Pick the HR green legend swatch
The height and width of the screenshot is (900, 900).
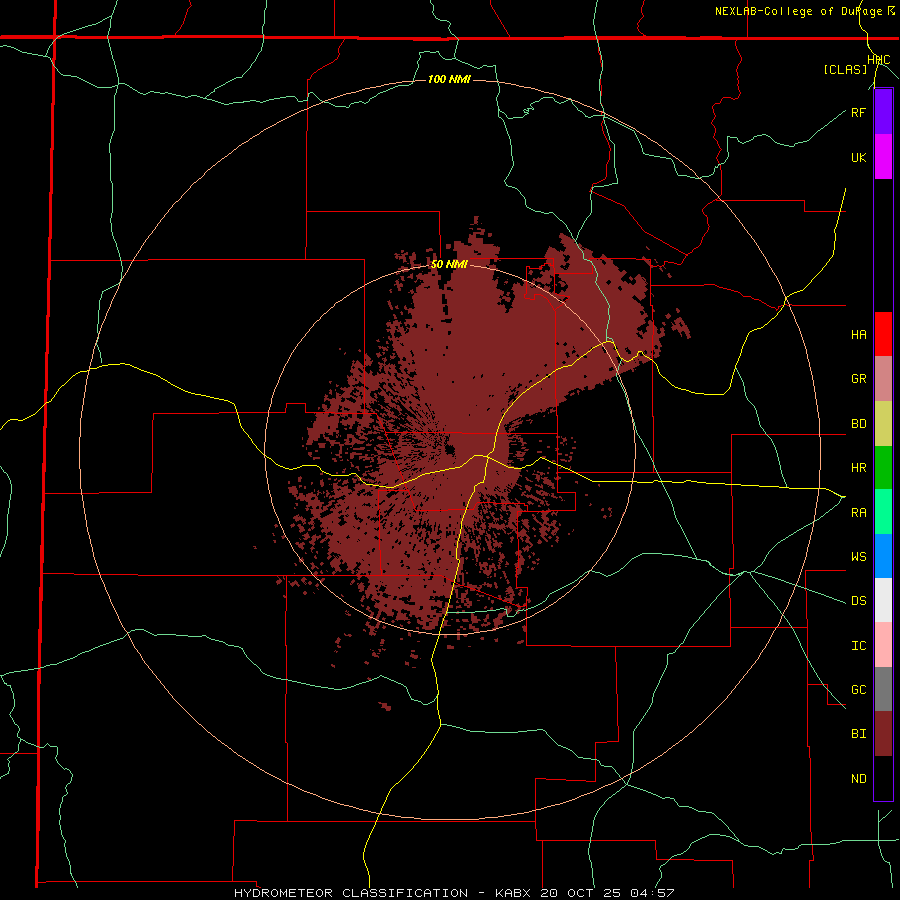point(883,468)
